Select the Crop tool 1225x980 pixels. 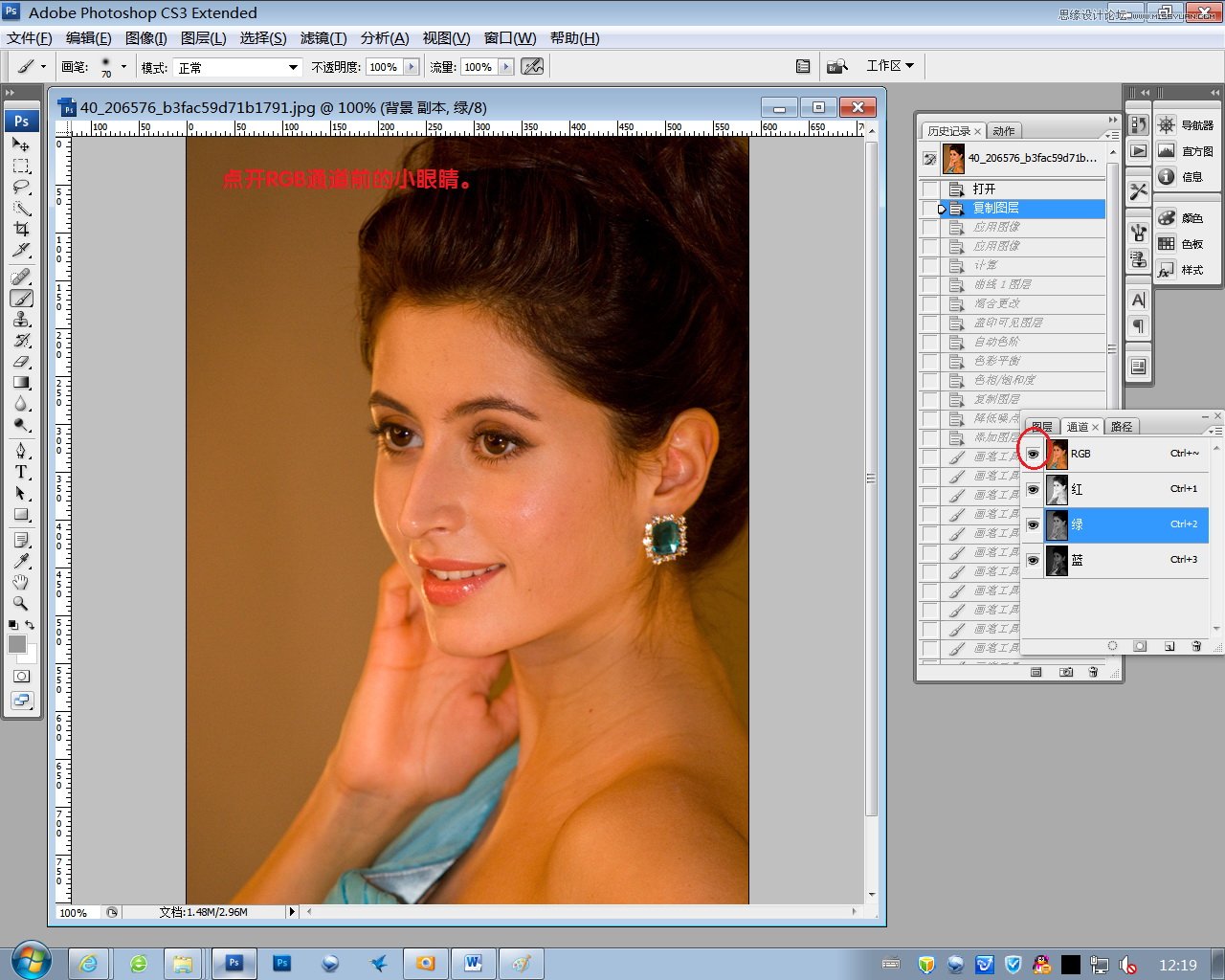(20, 230)
